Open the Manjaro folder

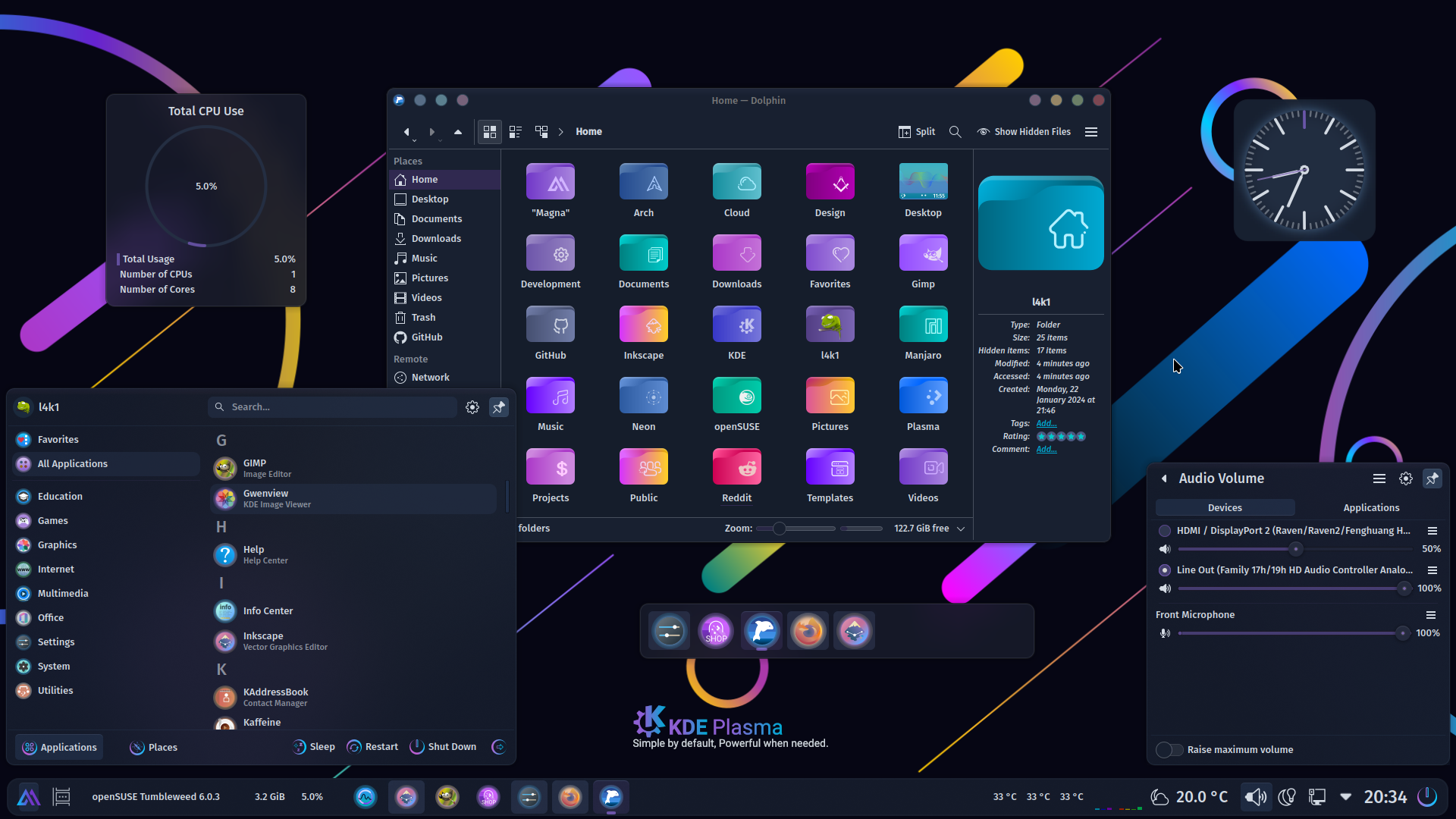pyautogui.click(x=923, y=333)
